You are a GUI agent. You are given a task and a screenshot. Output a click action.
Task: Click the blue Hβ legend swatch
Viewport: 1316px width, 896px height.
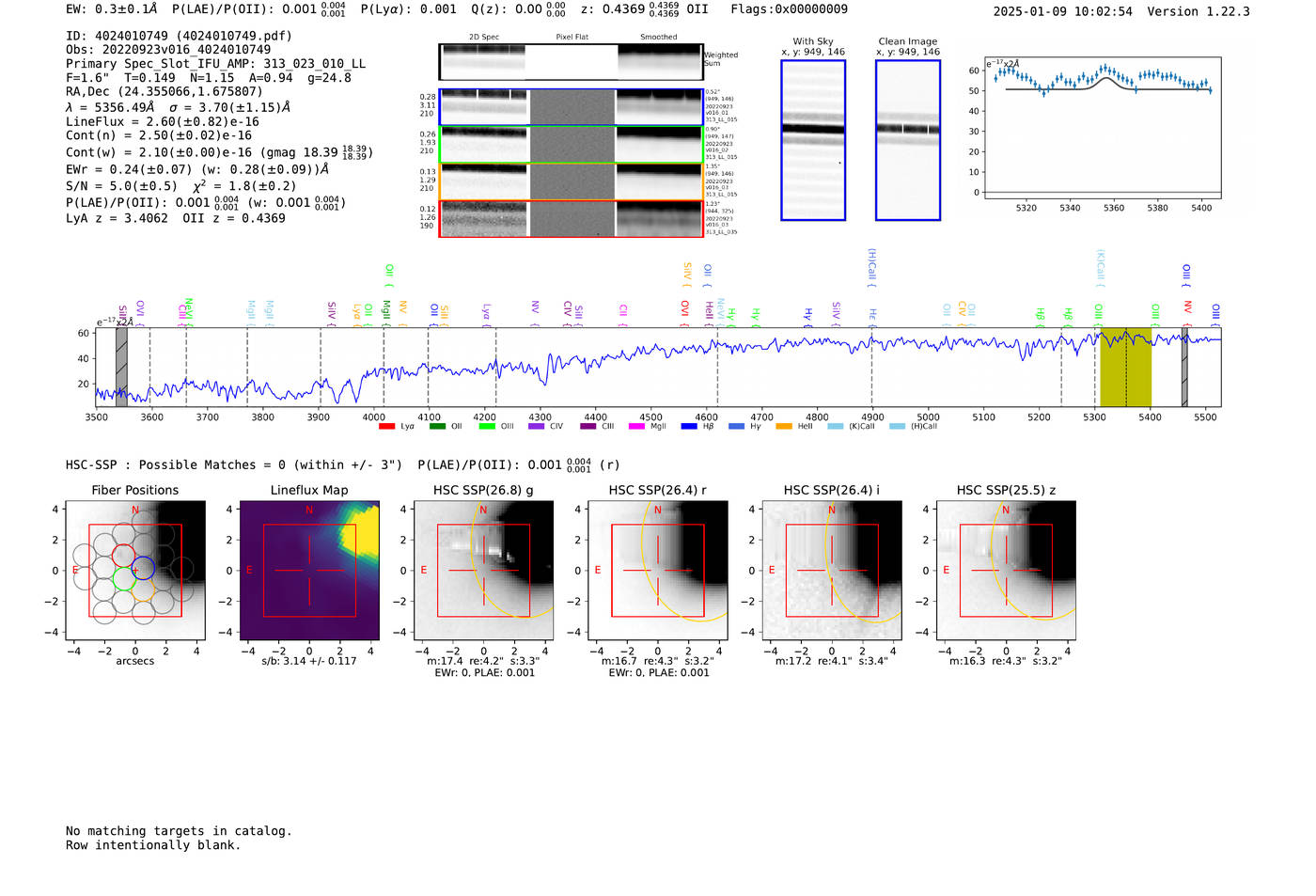click(x=689, y=427)
